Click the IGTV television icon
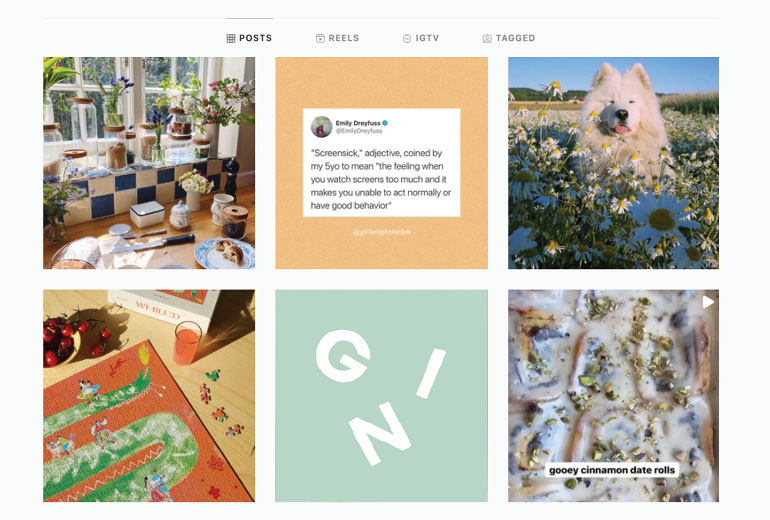770x520 pixels. coord(407,38)
